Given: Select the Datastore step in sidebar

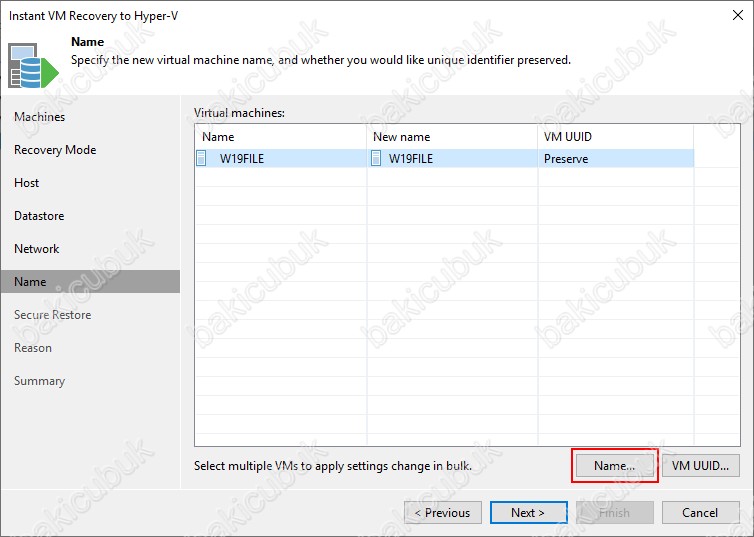Looking at the screenshot, I should (x=39, y=216).
